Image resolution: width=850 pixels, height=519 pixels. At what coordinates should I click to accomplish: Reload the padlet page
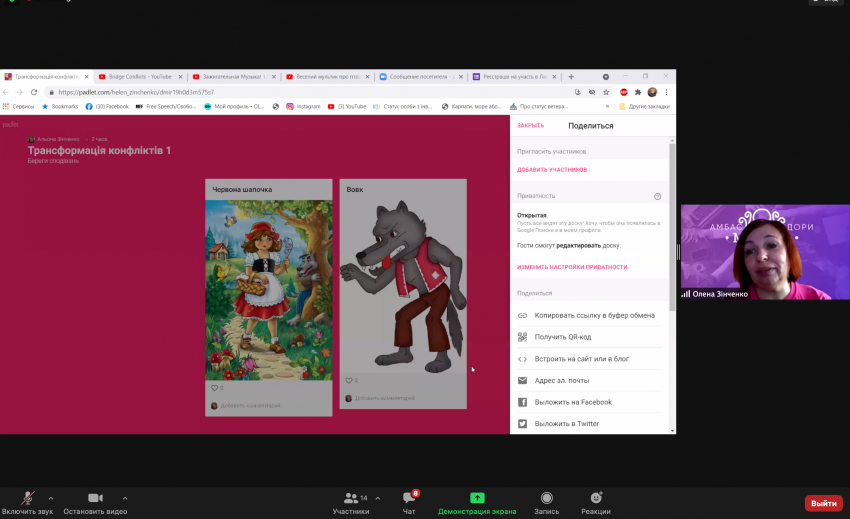[34, 92]
